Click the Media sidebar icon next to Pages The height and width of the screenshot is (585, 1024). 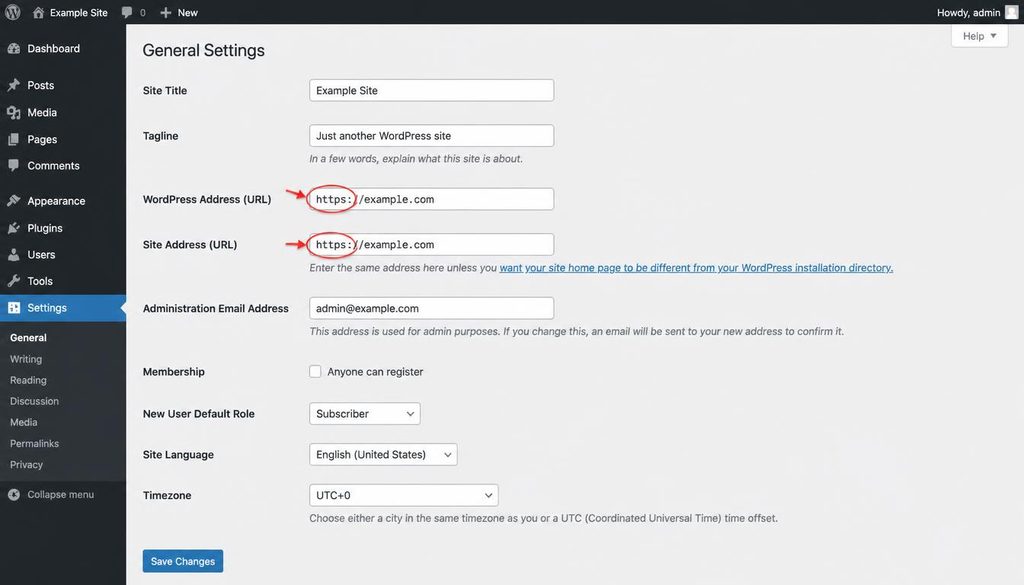pos(14,112)
